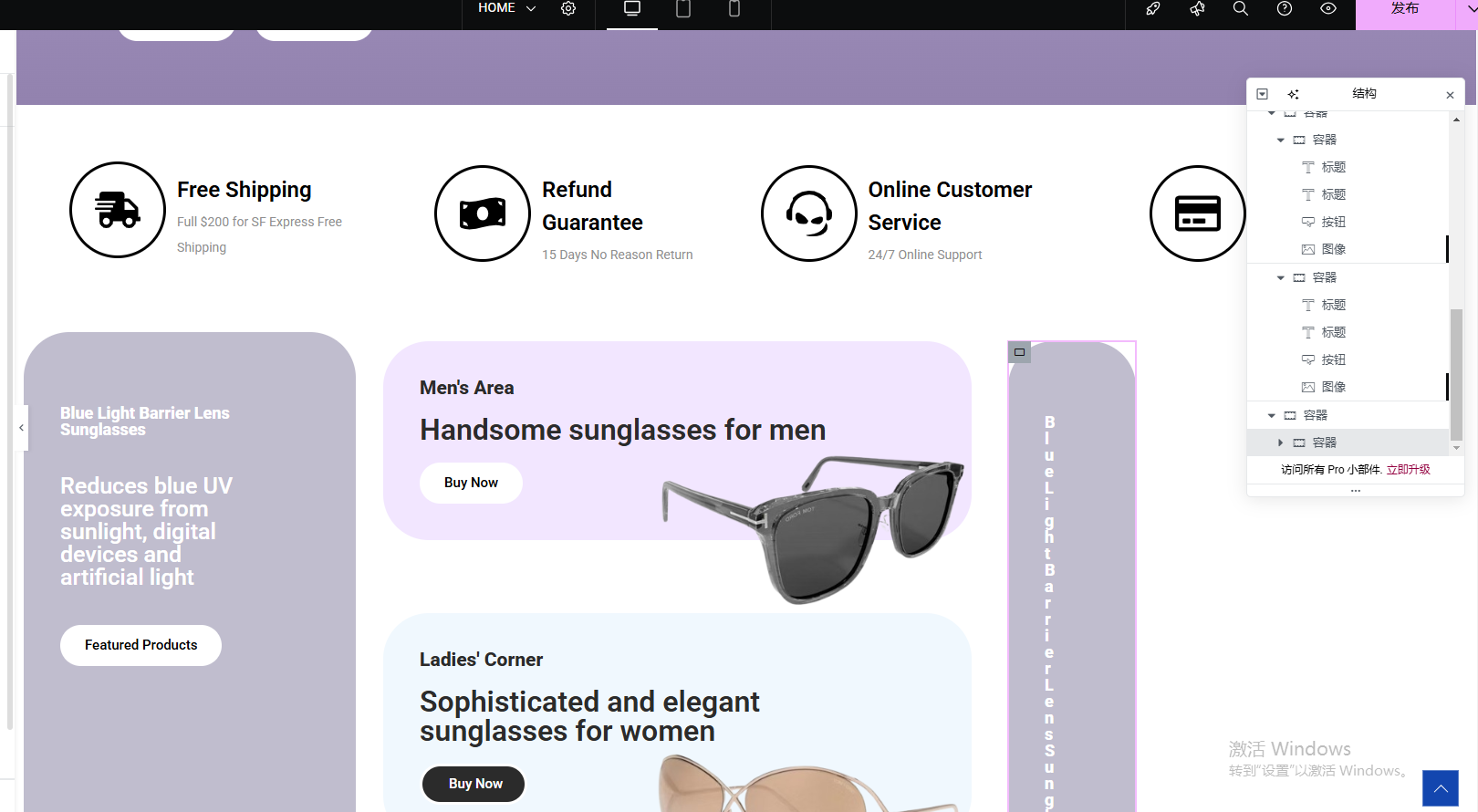The width and height of the screenshot is (1478, 812).
Task: Click the AI sparkle icon in 结构 panel
Action: [x=1293, y=94]
